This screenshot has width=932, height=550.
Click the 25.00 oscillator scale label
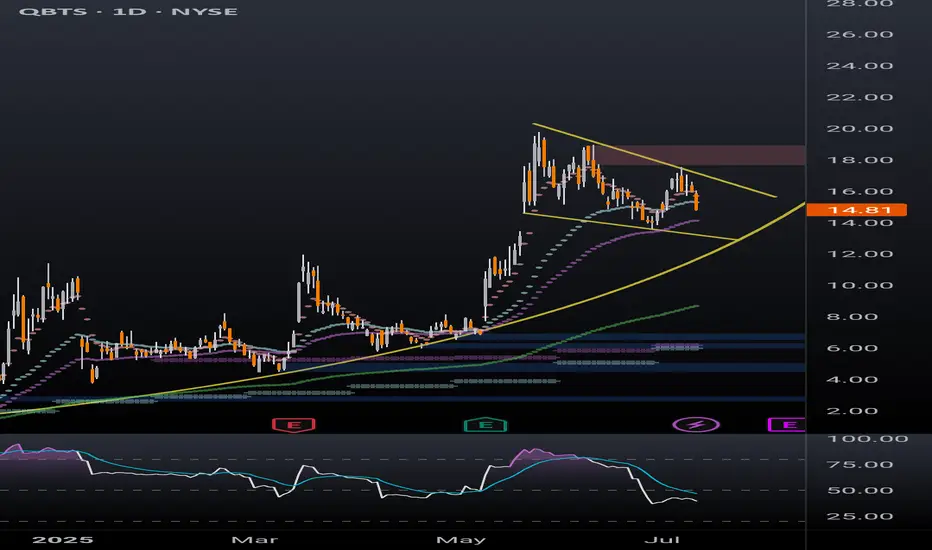pyautogui.click(x=859, y=516)
